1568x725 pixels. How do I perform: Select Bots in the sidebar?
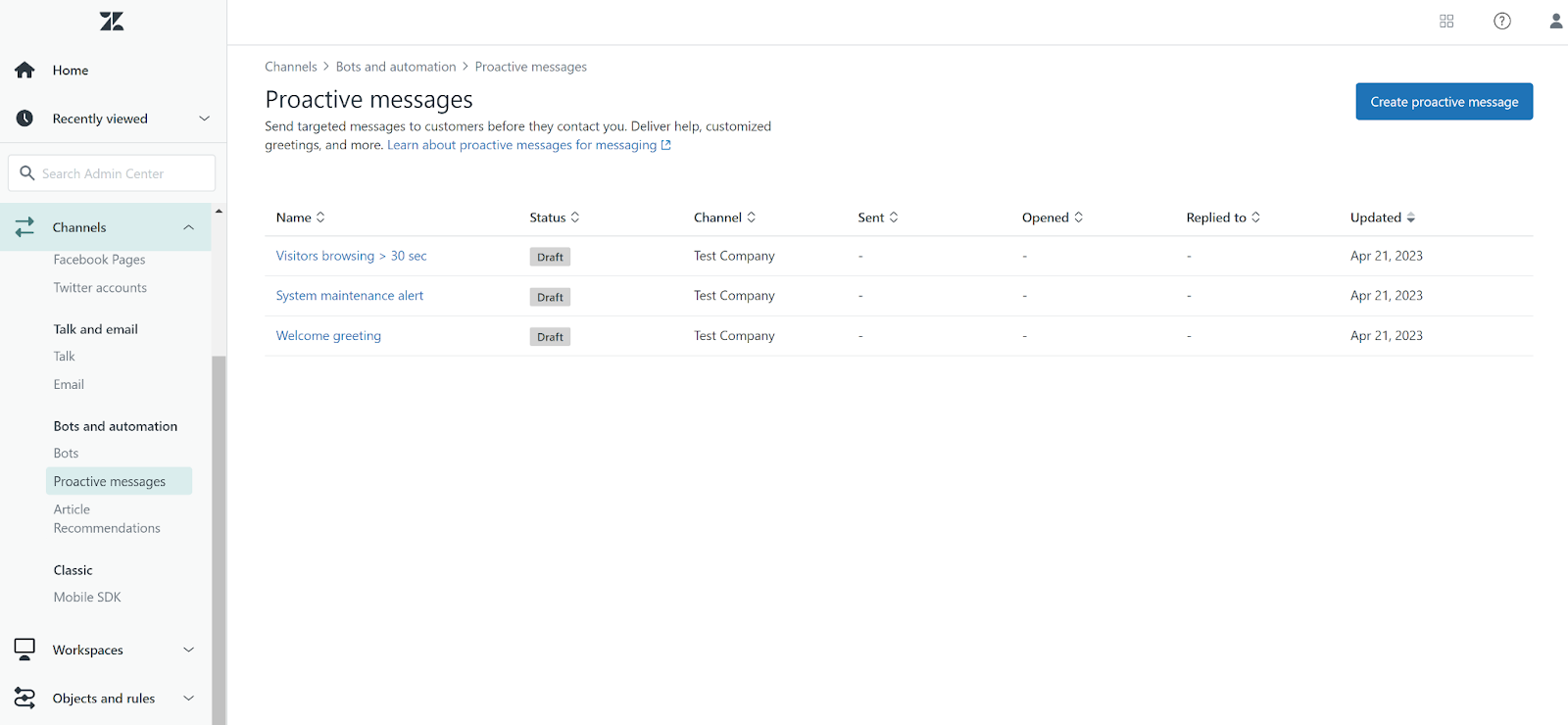[x=66, y=454]
